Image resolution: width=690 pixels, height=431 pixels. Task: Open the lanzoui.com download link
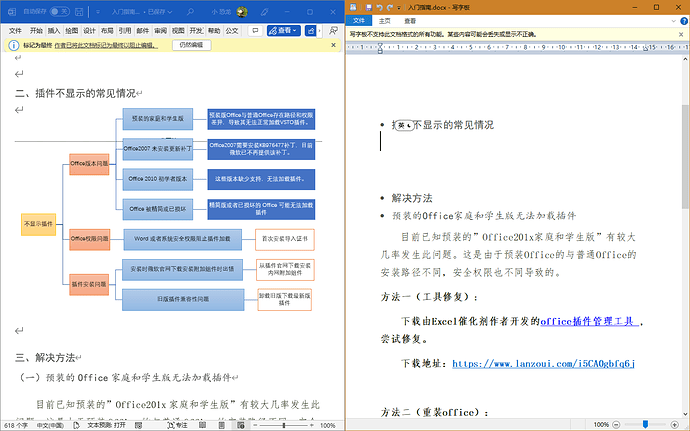point(544,363)
